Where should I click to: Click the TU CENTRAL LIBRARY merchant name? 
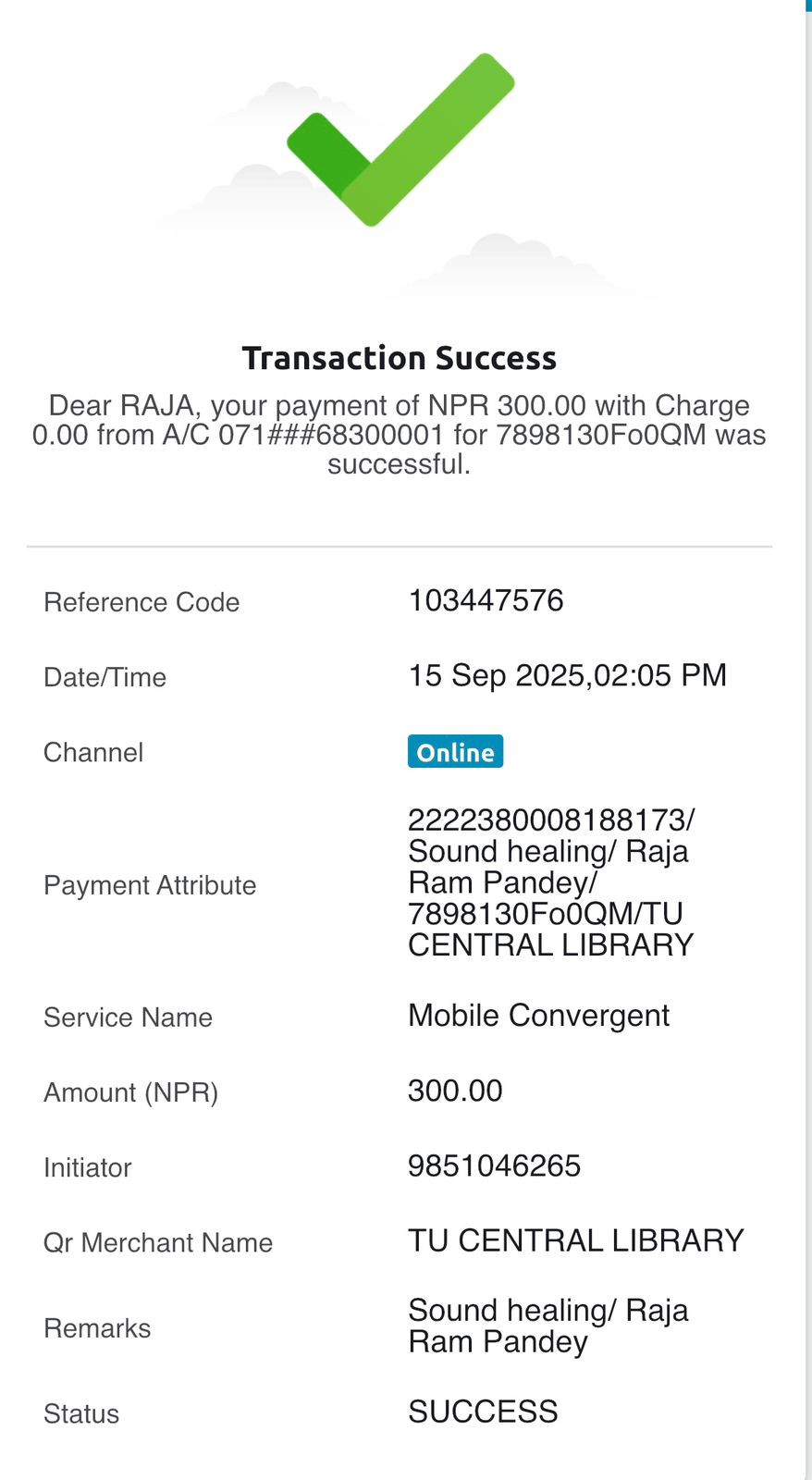pos(575,1241)
